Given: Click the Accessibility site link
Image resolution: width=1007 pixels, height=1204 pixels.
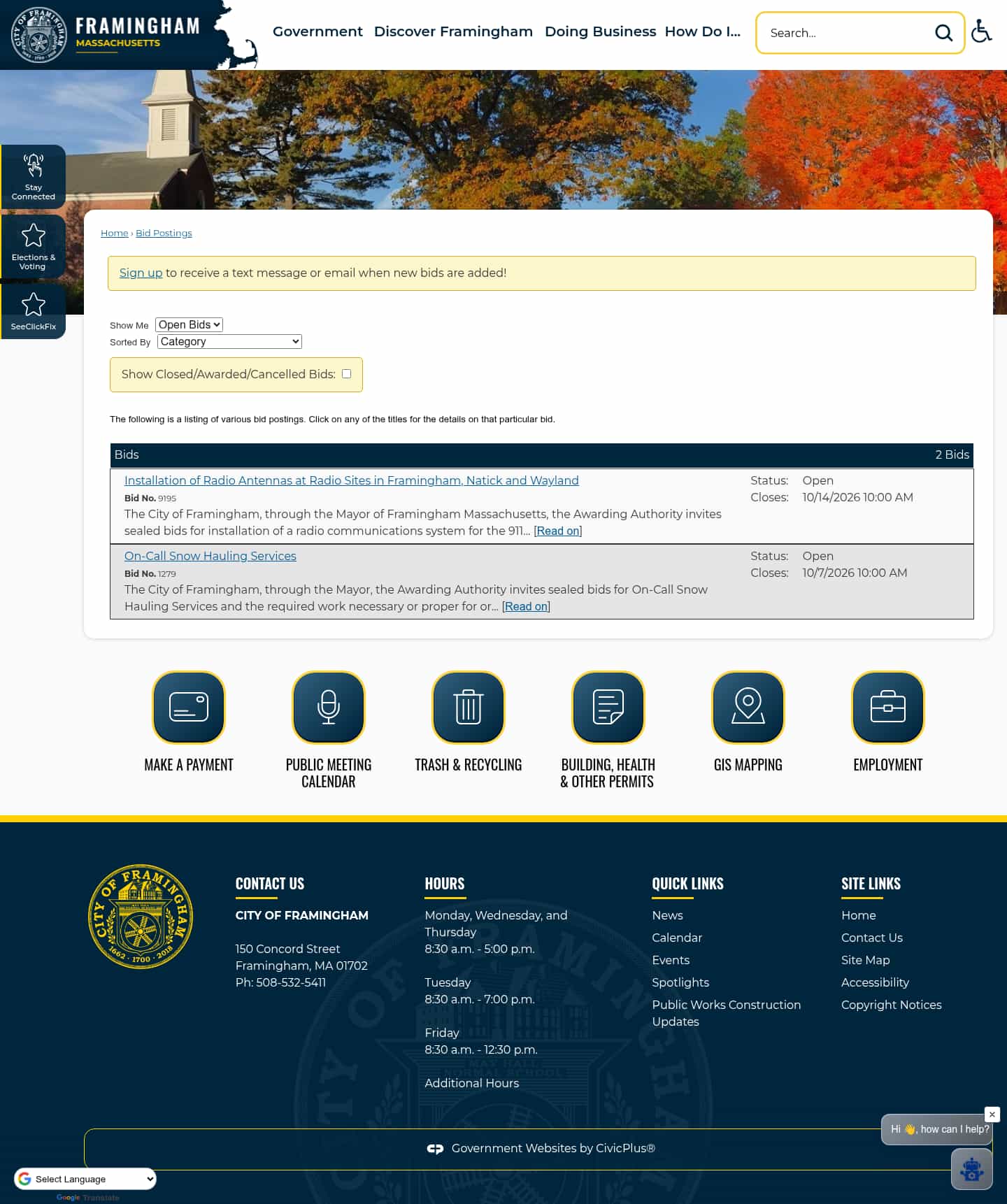Looking at the screenshot, I should (x=875, y=982).
